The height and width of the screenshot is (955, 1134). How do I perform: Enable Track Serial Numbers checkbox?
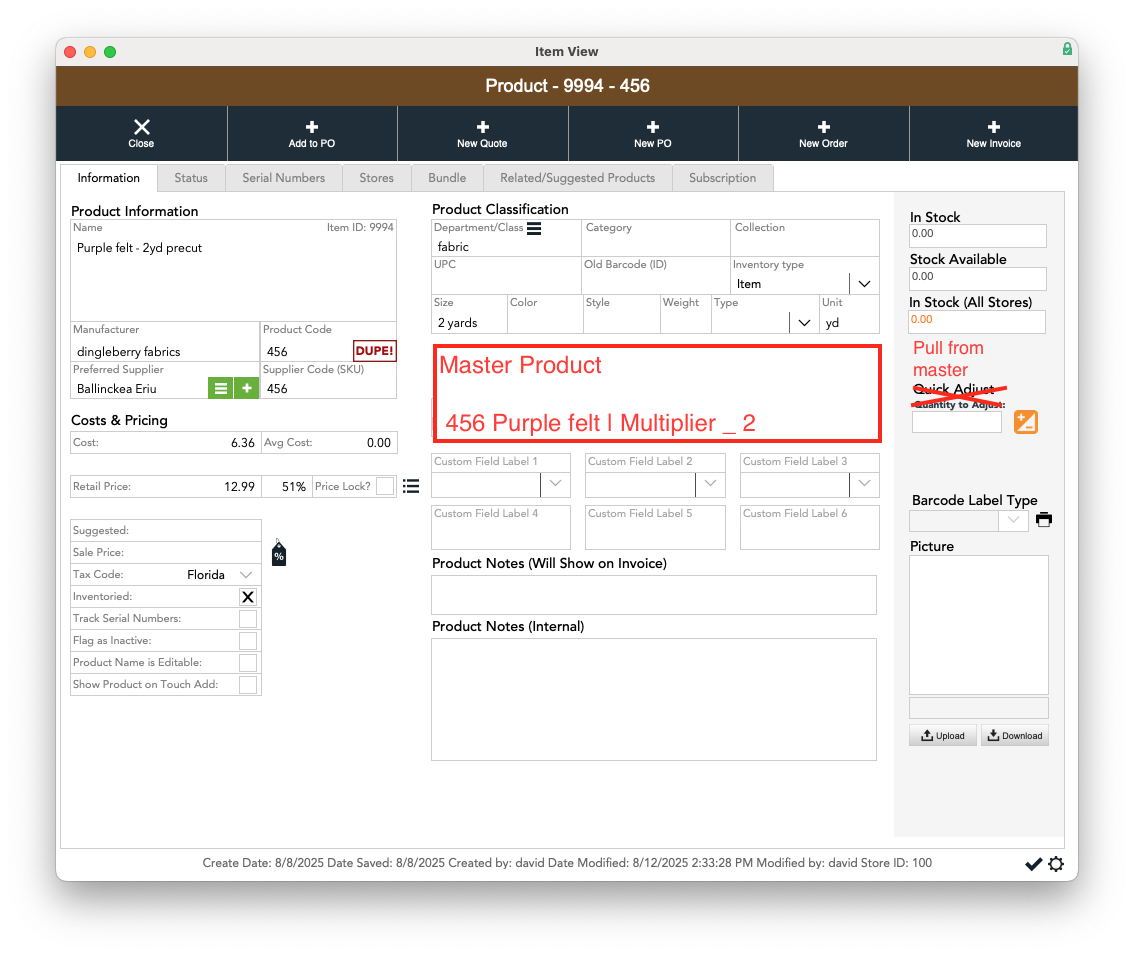coord(248,619)
